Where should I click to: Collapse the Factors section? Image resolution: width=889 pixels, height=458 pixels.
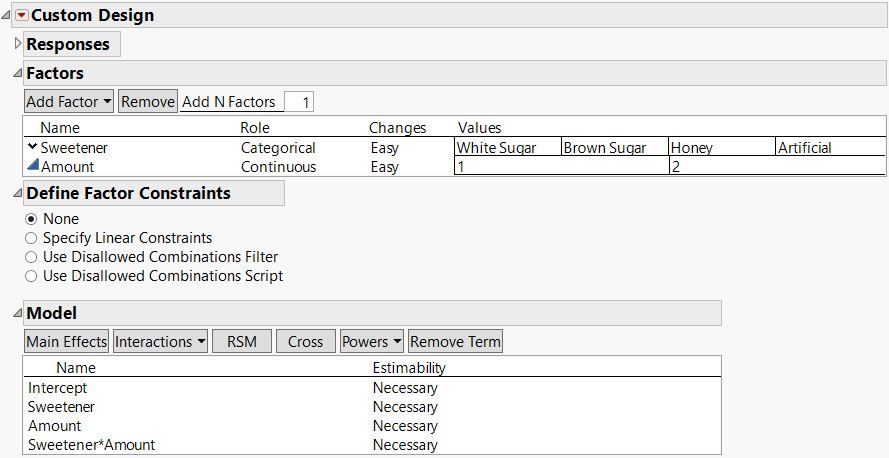tap(17, 73)
